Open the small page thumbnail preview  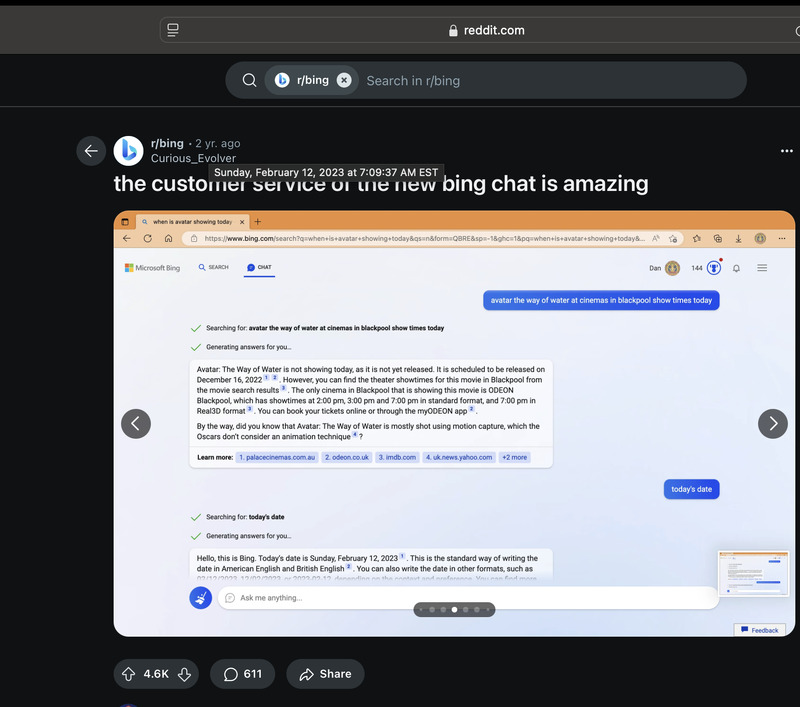[753, 573]
